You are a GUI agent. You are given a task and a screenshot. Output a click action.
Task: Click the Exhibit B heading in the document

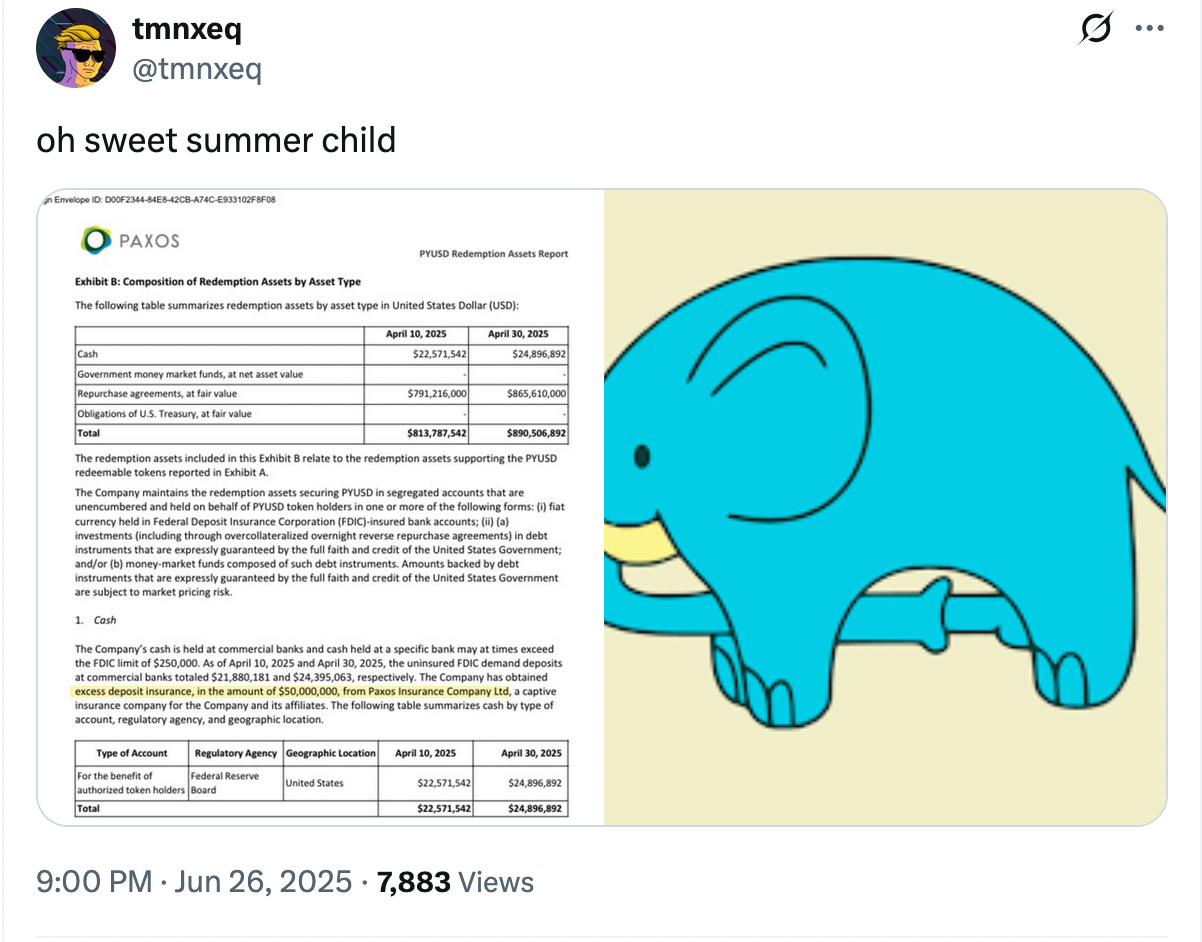(x=218, y=282)
